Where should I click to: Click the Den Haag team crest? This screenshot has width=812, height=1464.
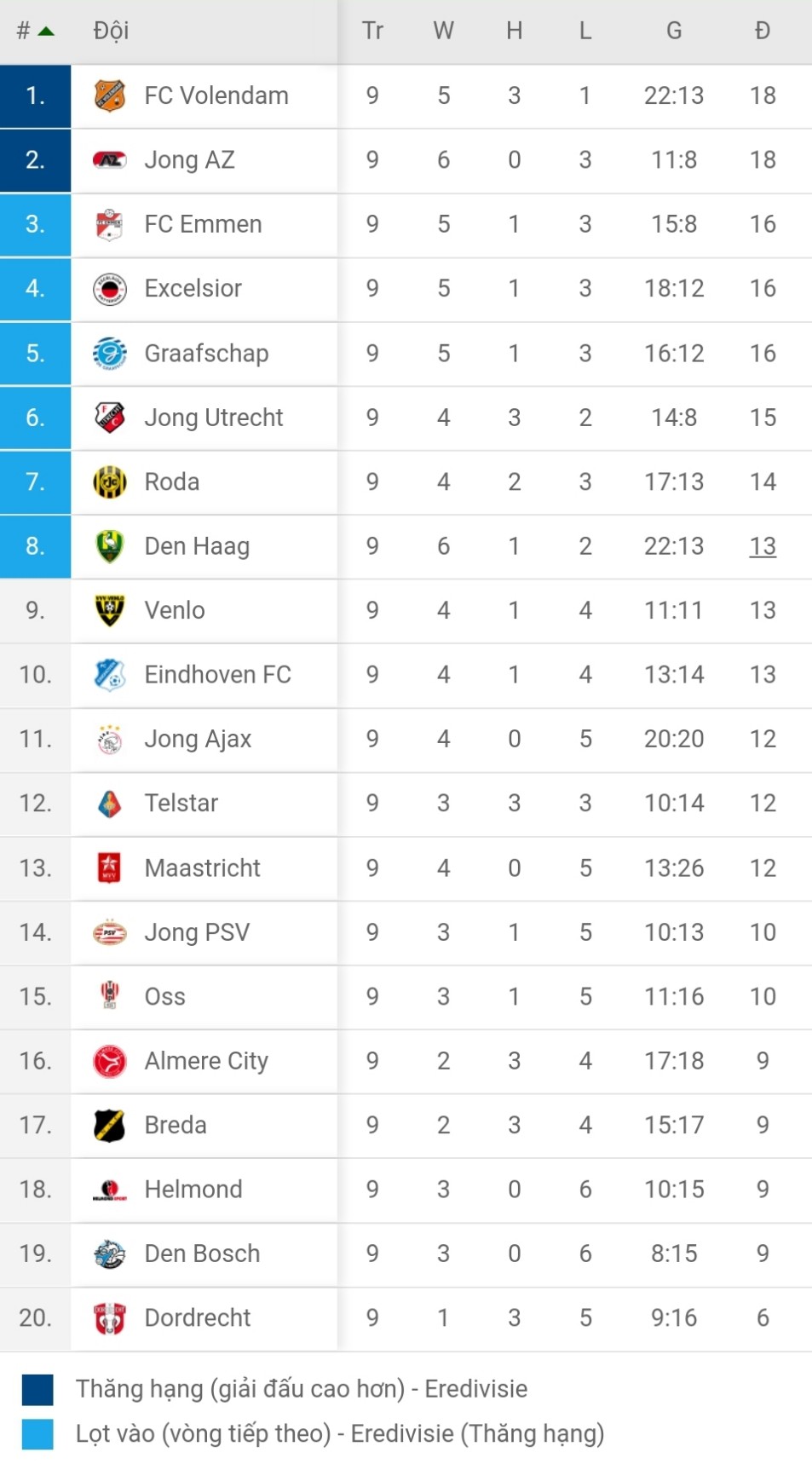click(110, 546)
